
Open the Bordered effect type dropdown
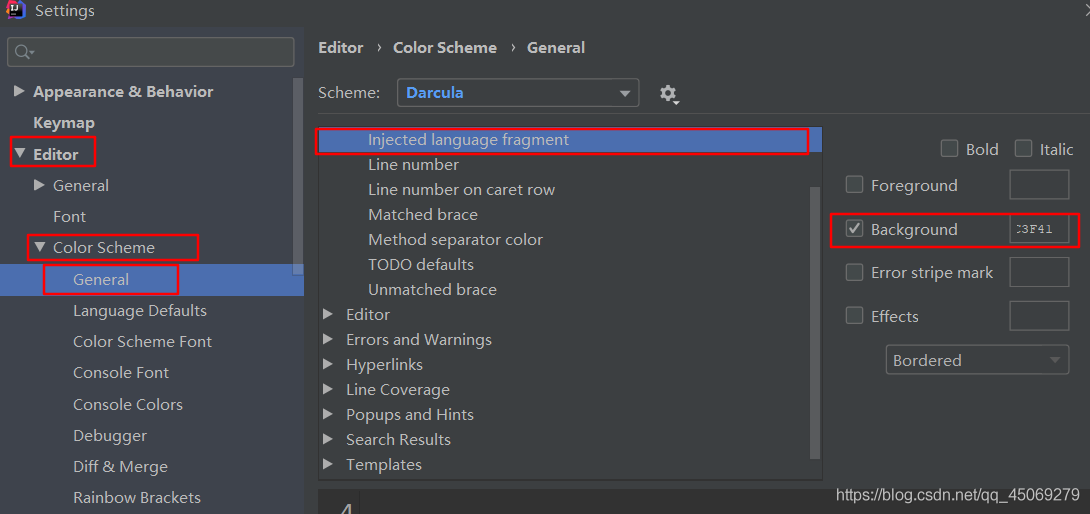(x=977, y=360)
